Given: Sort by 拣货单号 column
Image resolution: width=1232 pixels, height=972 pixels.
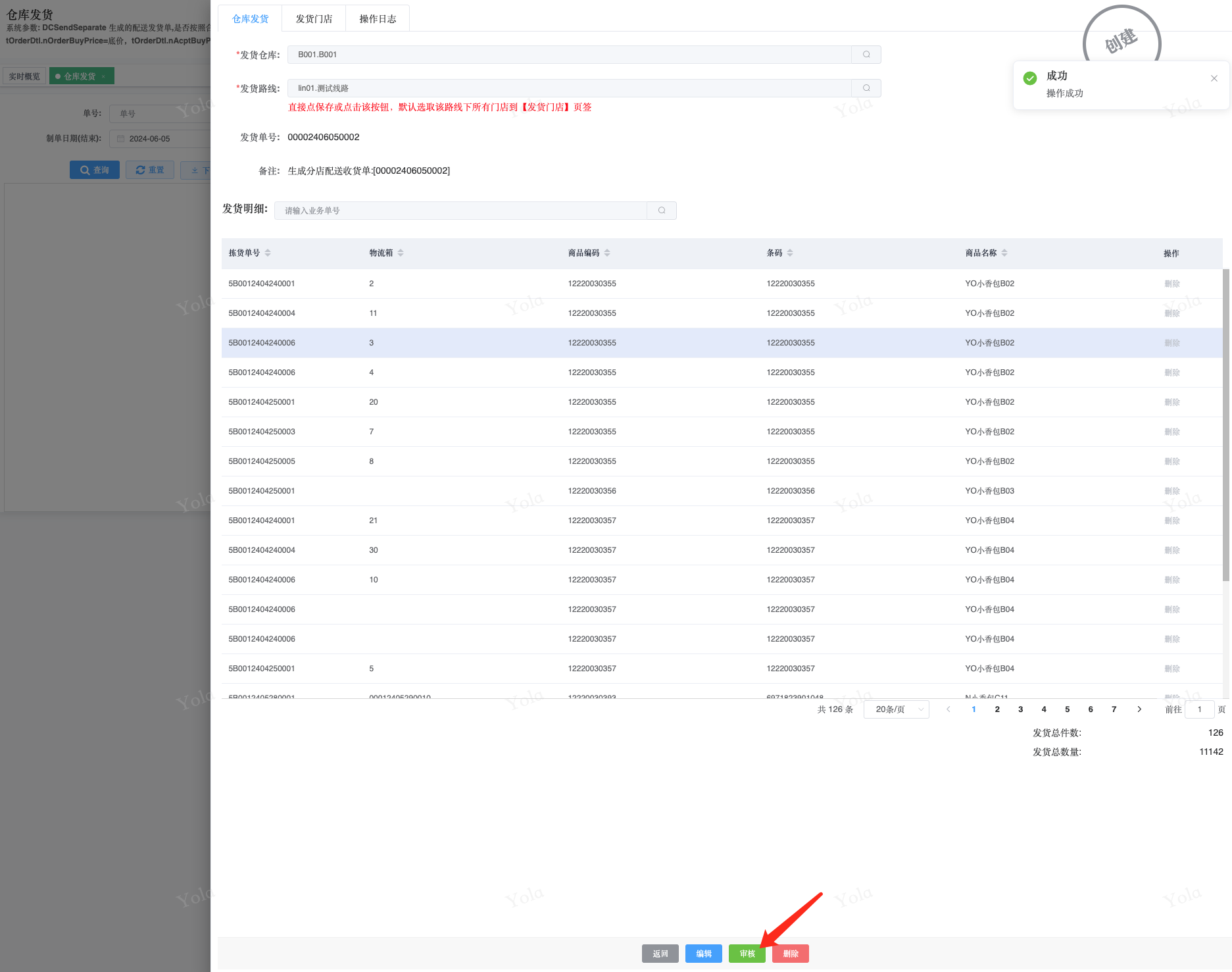Looking at the screenshot, I should (268, 253).
